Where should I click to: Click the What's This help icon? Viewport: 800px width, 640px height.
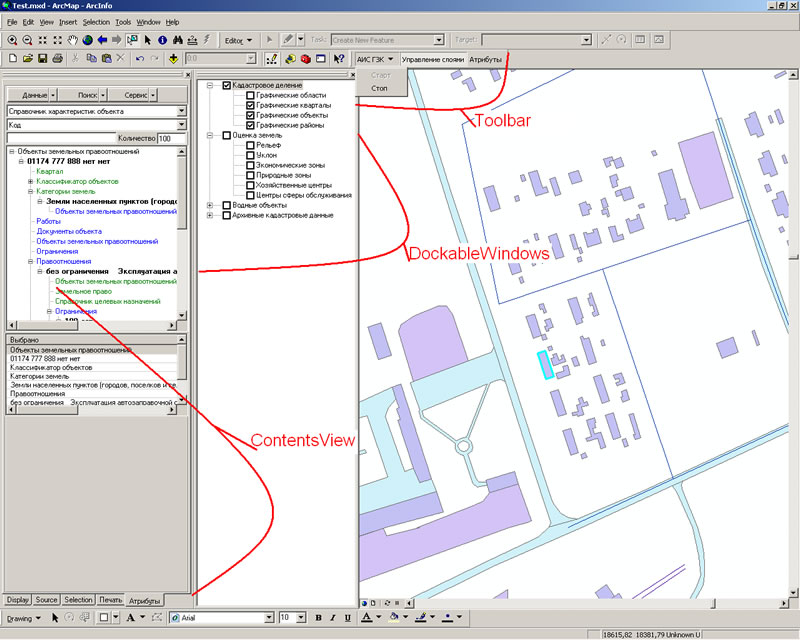pyautogui.click(x=339, y=59)
